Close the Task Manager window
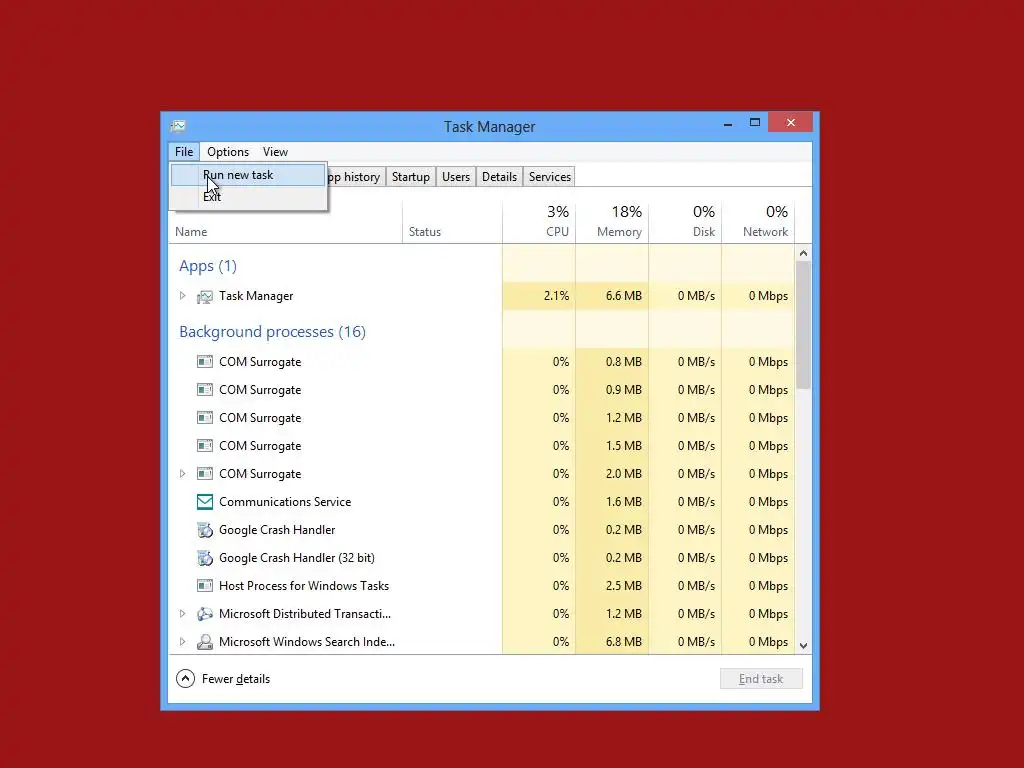 point(790,123)
